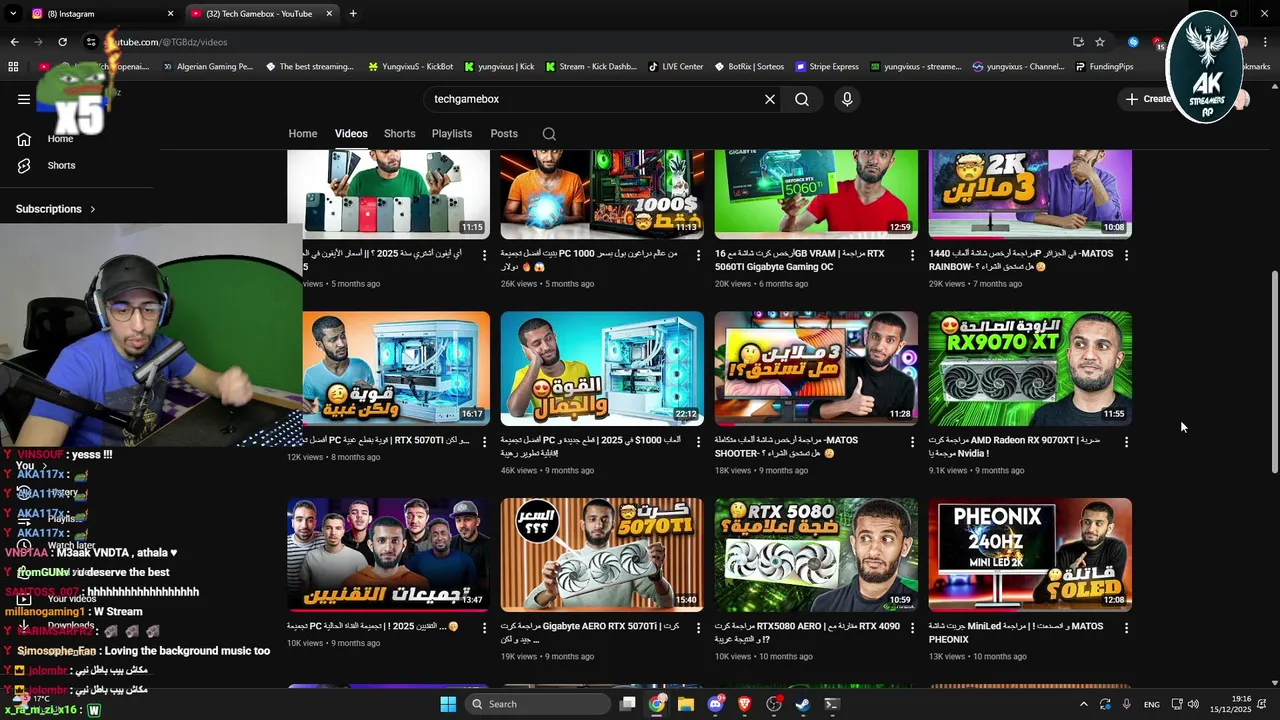The image size is (1280, 720).
Task: Close the Instagram browser tab
Action: [170, 14]
